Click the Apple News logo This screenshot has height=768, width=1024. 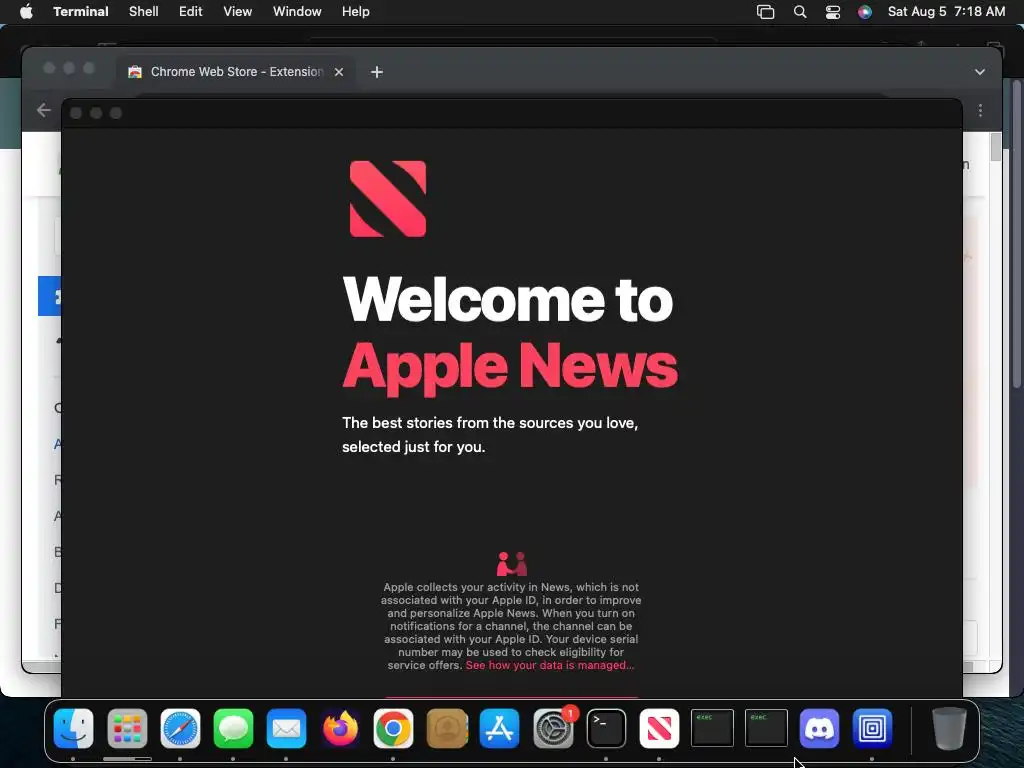click(388, 199)
